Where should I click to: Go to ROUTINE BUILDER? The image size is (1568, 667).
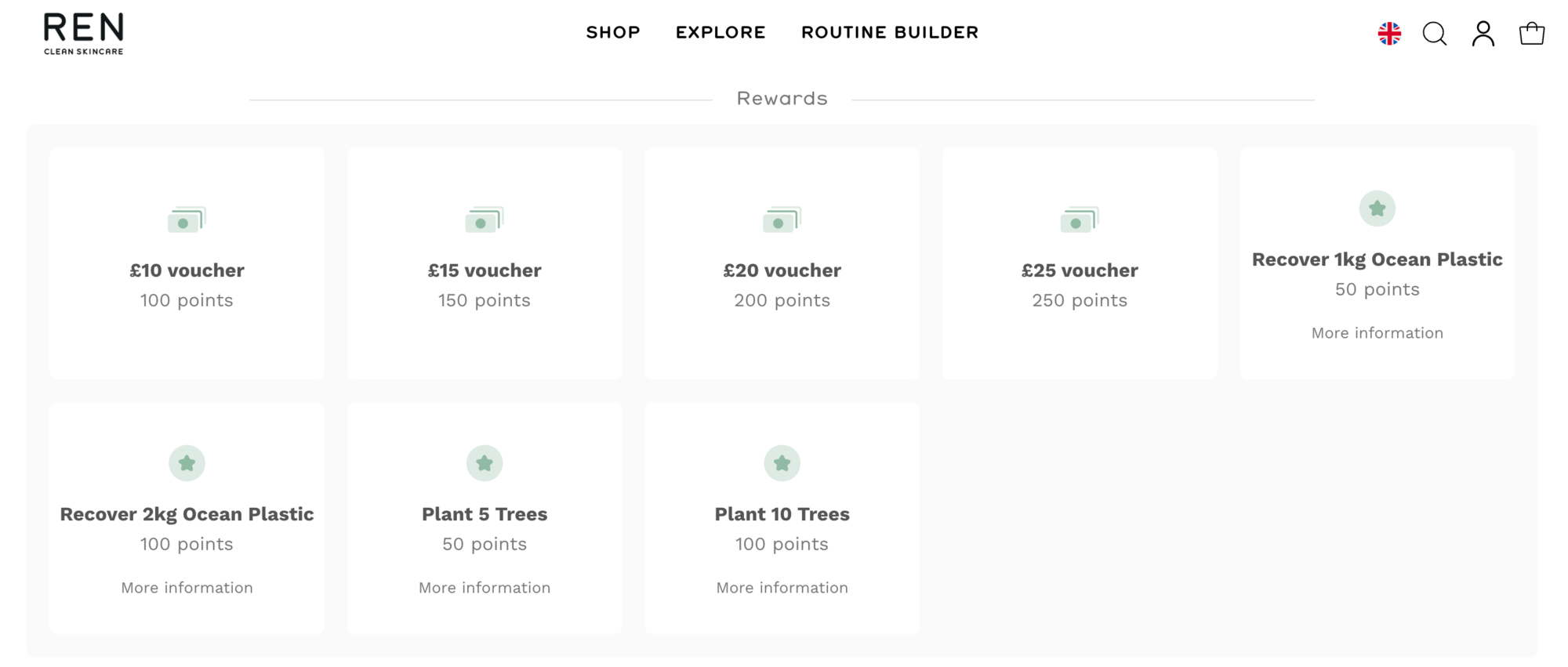(890, 33)
